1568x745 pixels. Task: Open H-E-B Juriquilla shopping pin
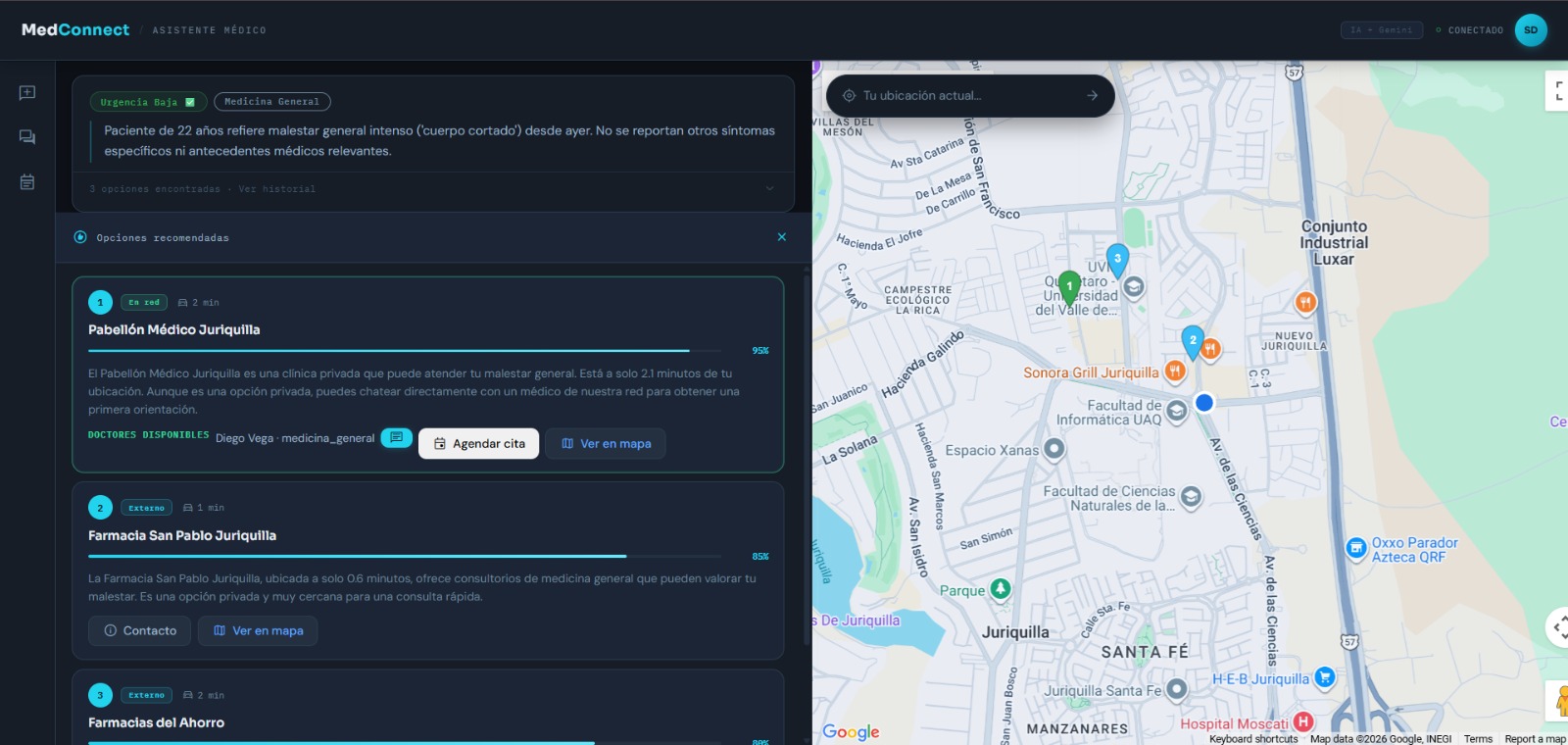coord(1325,676)
